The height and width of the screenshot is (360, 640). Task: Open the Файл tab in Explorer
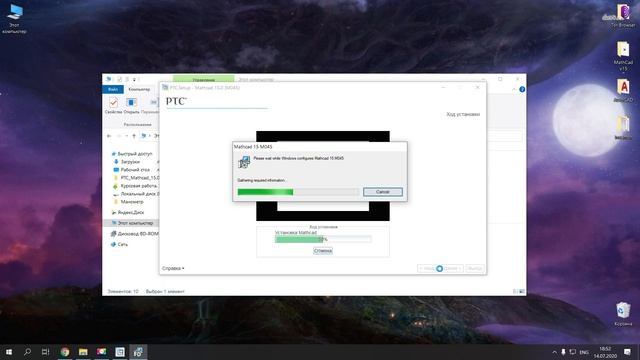pos(113,89)
